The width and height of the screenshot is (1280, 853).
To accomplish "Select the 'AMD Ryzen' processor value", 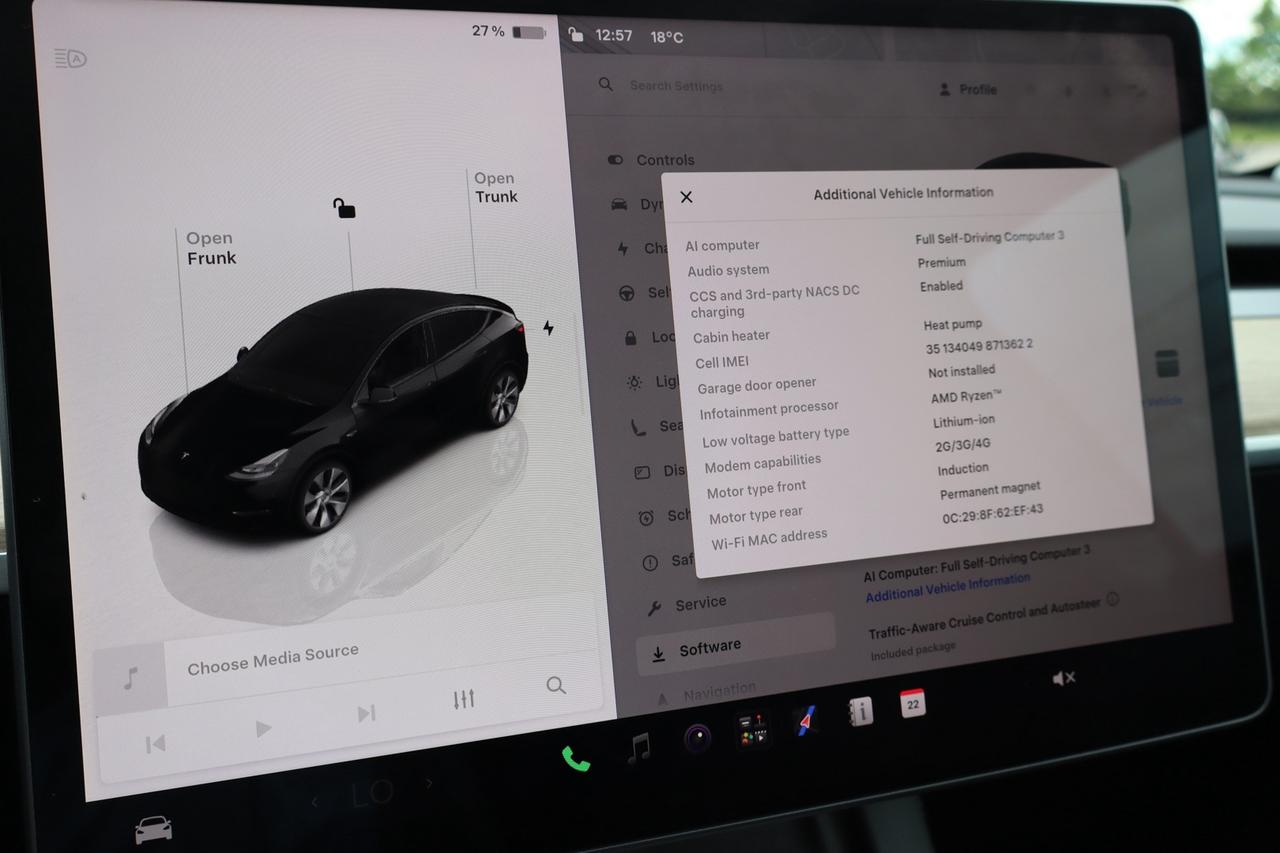I will tap(966, 396).
